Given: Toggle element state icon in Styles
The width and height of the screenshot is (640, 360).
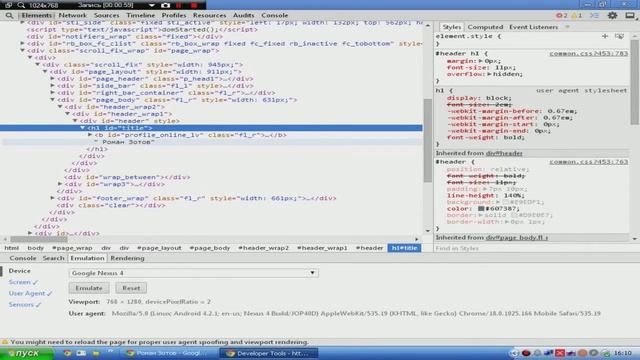Looking at the screenshot, I should [x=619, y=36].
